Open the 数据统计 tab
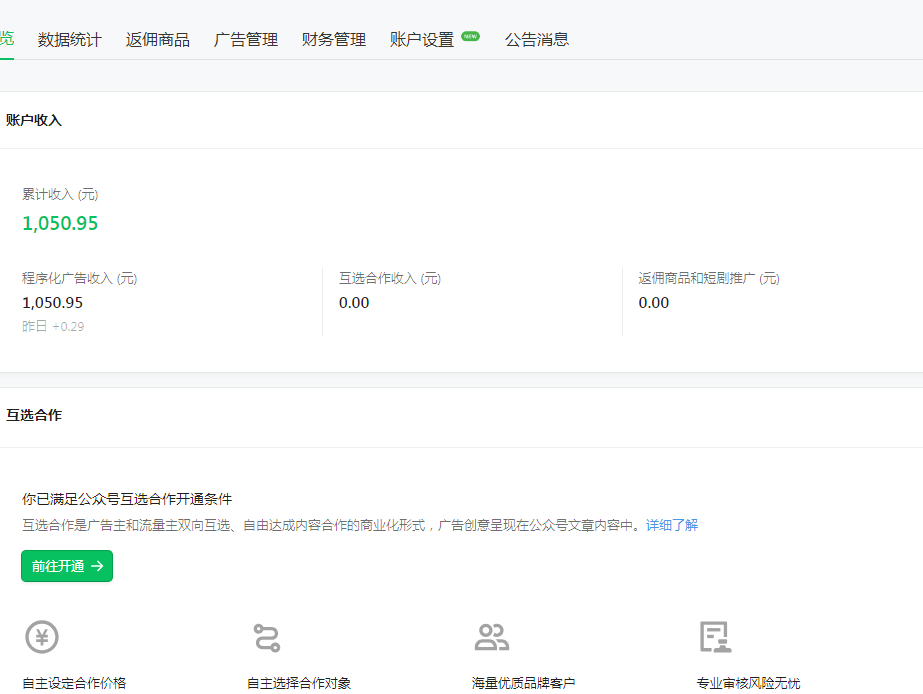923x694 pixels. coord(70,40)
